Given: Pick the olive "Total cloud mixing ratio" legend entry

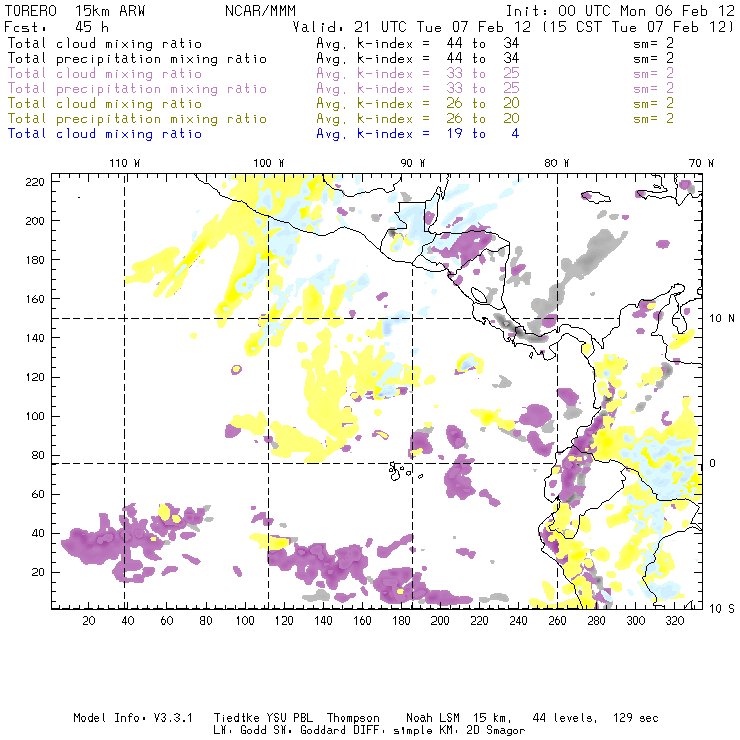Looking at the screenshot, I should 105,103.
